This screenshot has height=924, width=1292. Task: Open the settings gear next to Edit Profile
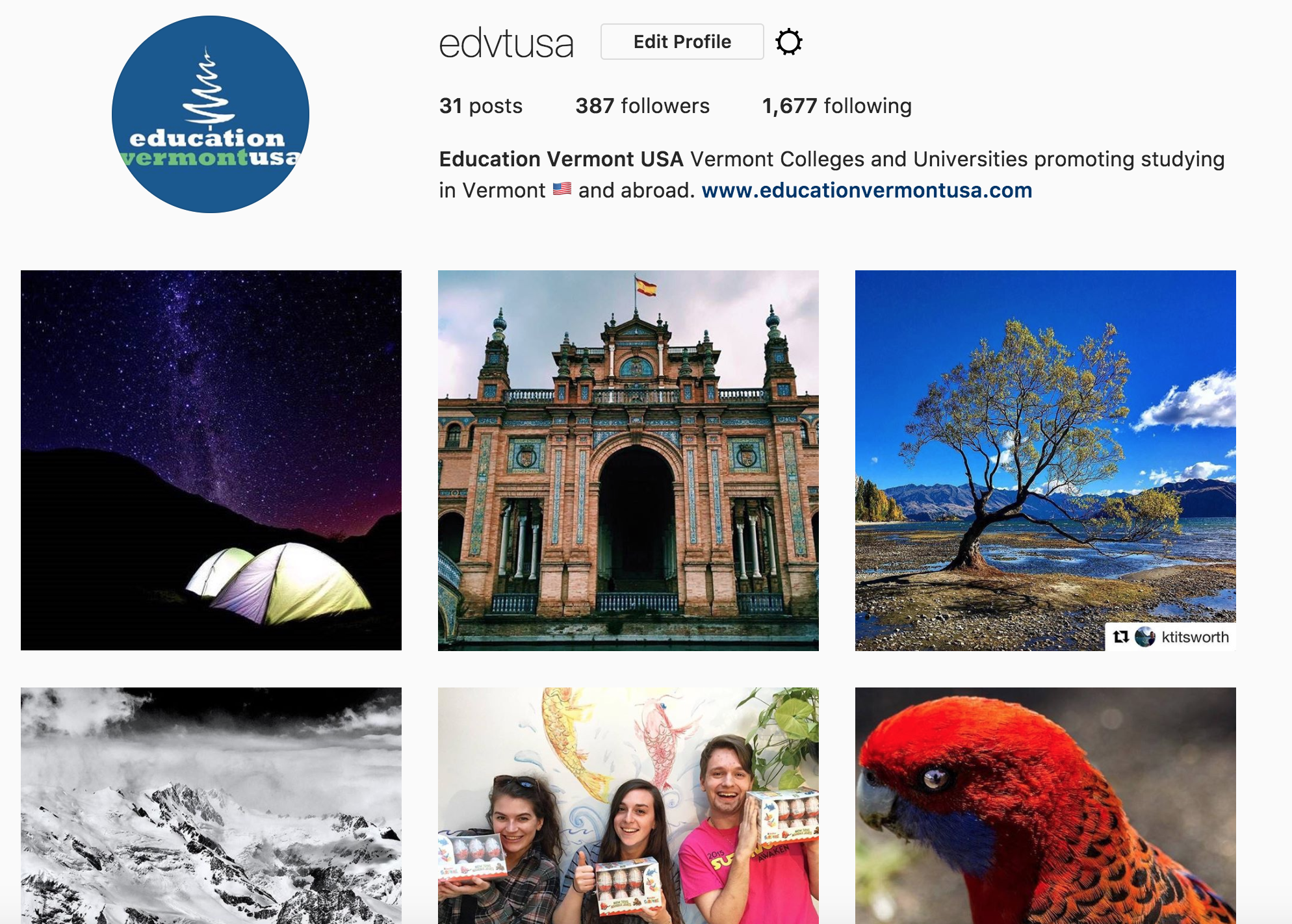point(789,42)
